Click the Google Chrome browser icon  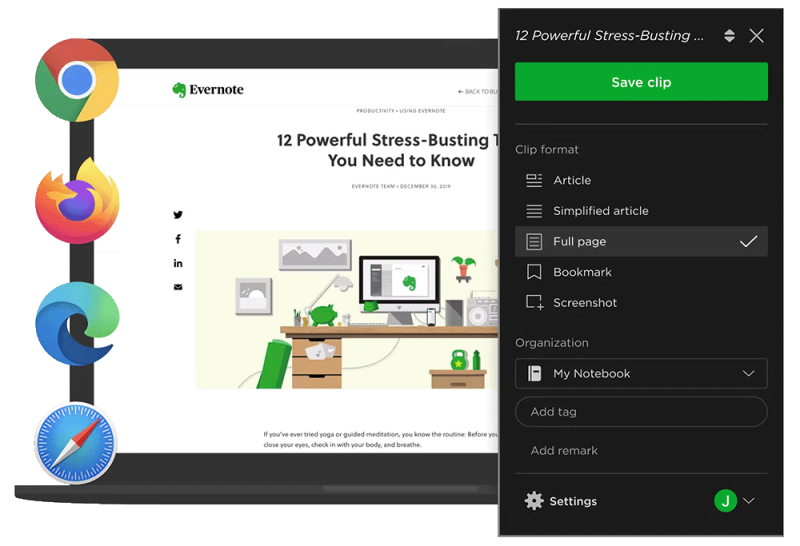pos(77,80)
